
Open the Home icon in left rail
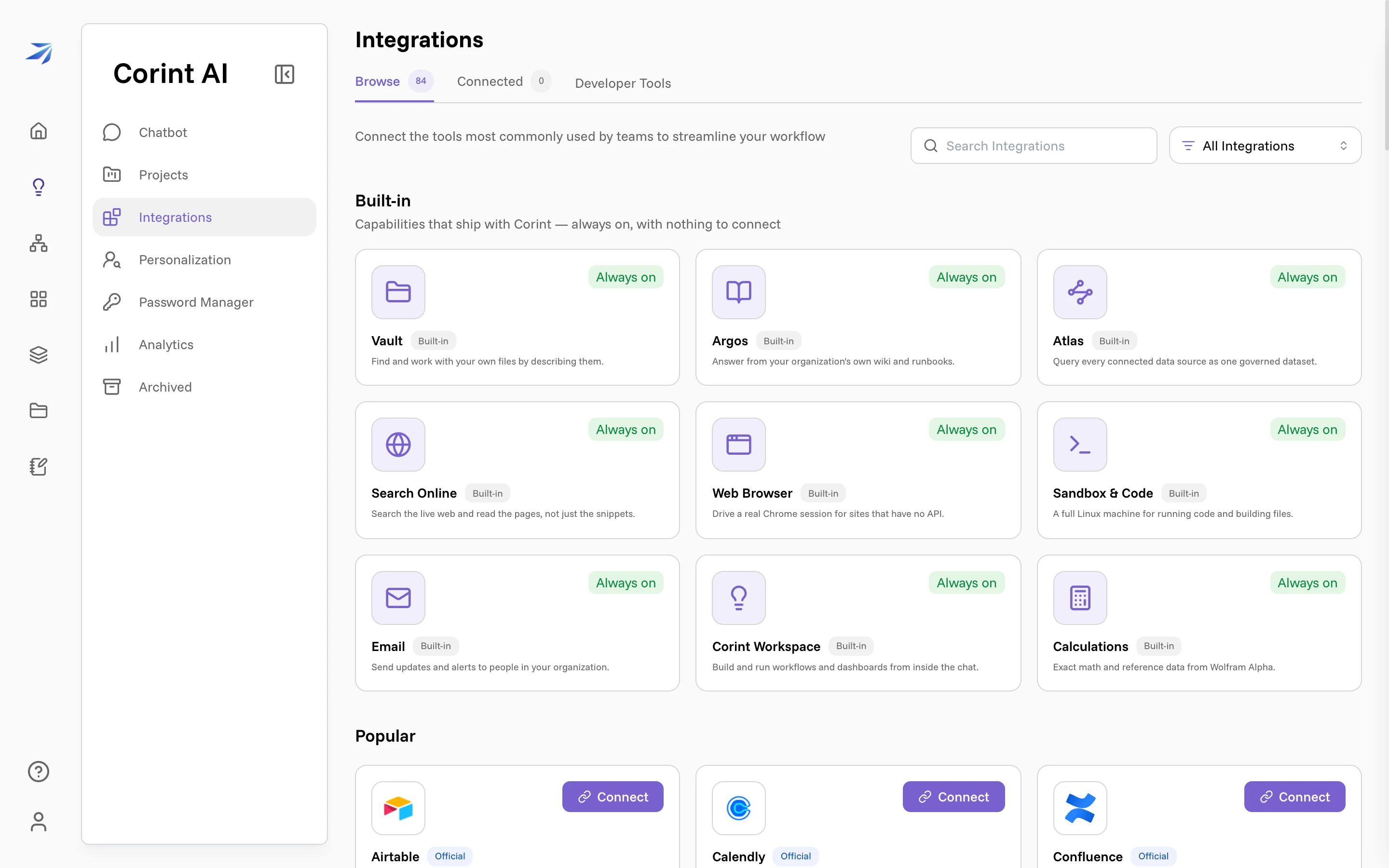coord(39,131)
